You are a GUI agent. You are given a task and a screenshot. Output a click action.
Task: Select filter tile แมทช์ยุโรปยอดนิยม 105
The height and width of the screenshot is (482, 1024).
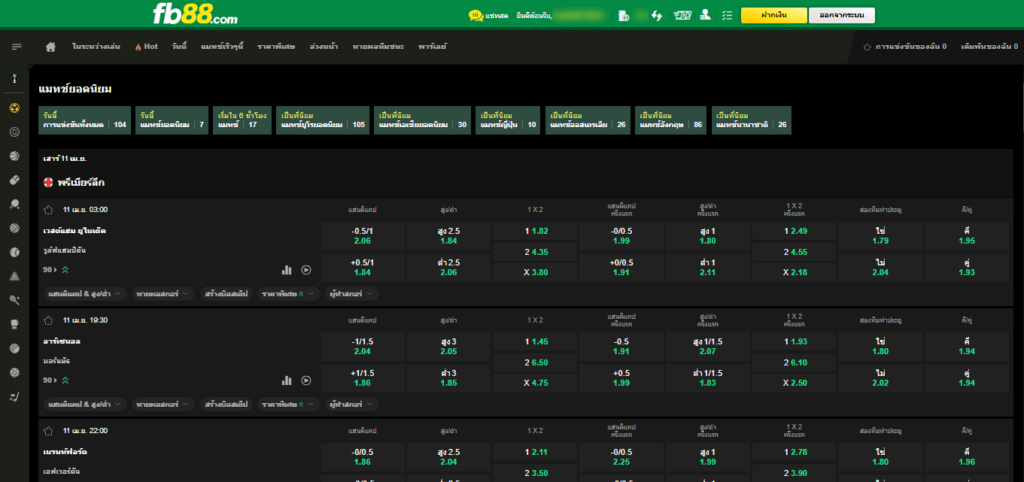point(323,120)
